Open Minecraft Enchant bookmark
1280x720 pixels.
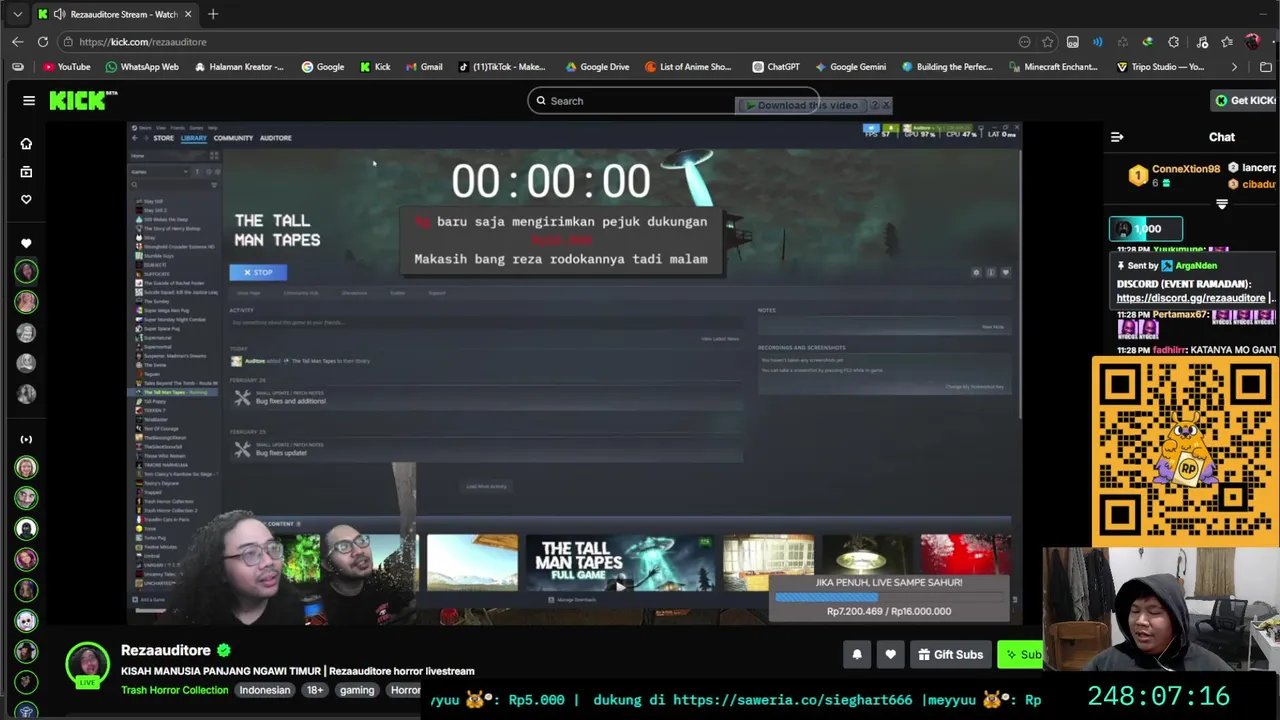coord(1052,67)
